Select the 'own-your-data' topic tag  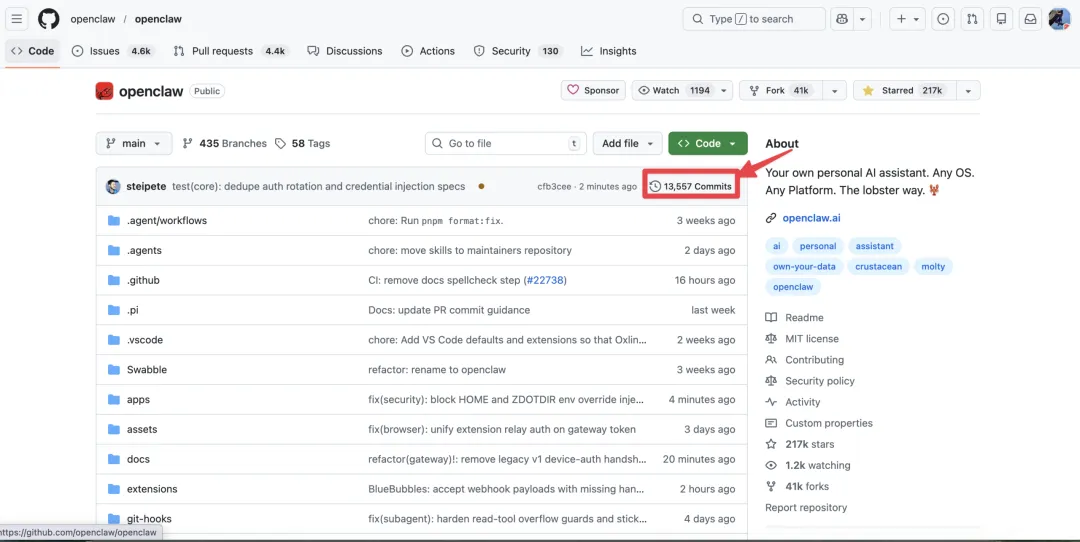804,267
